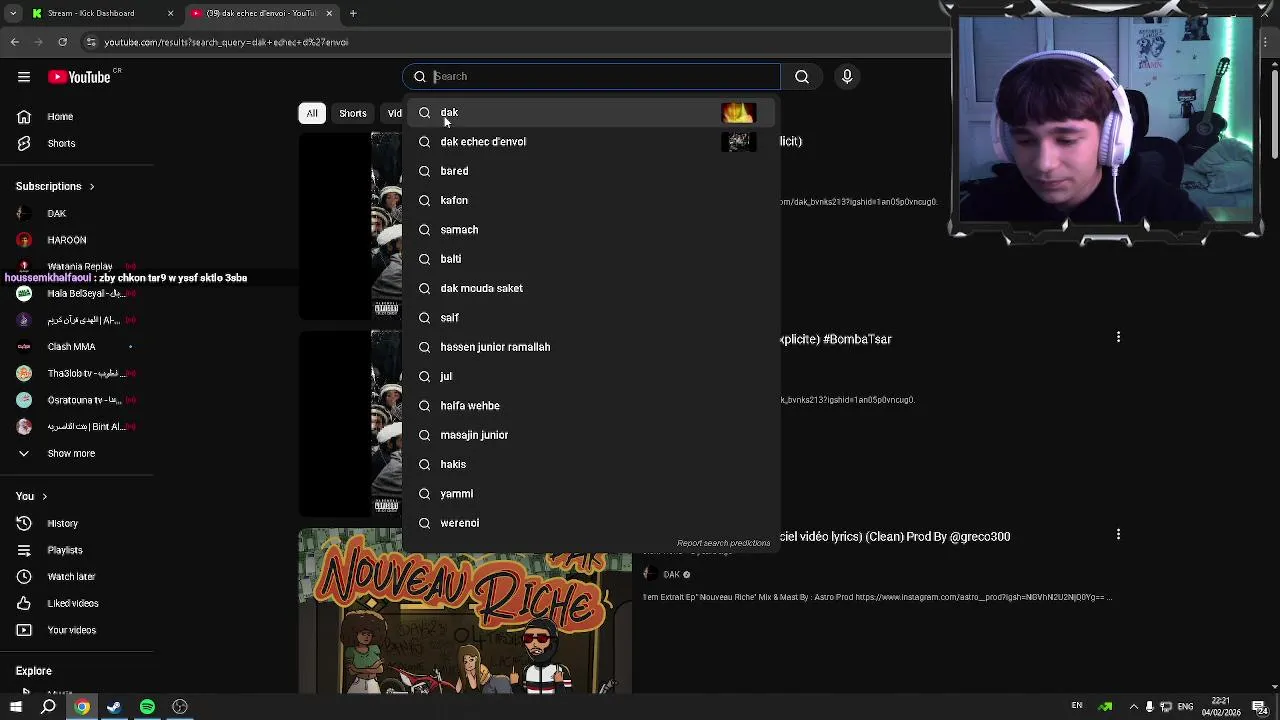The width and height of the screenshot is (1280, 720).
Task: Choose the 'balti' search suggestion
Action: pos(590,259)
